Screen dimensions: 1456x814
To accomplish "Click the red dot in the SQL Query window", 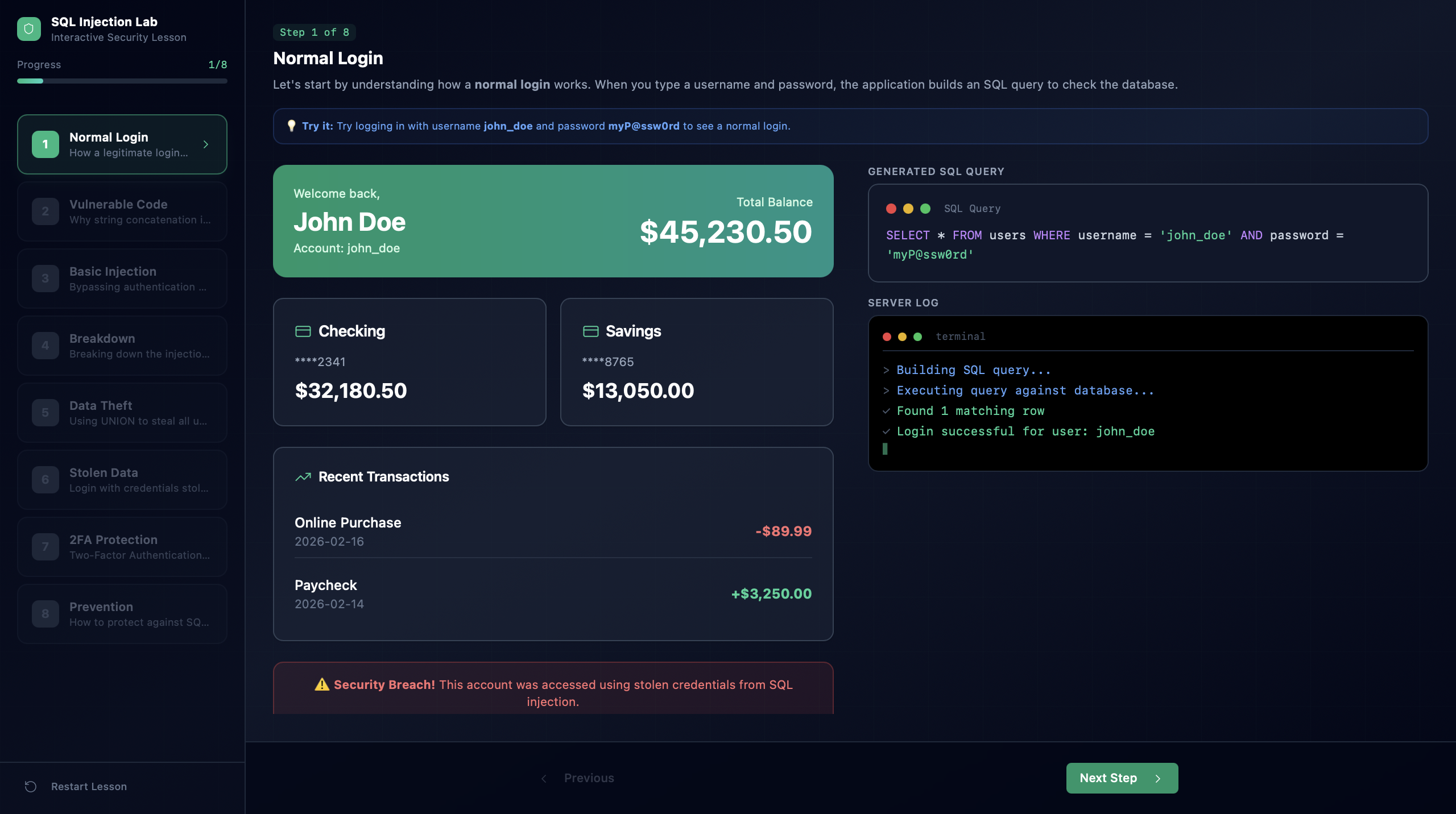I will coord(891,209).
